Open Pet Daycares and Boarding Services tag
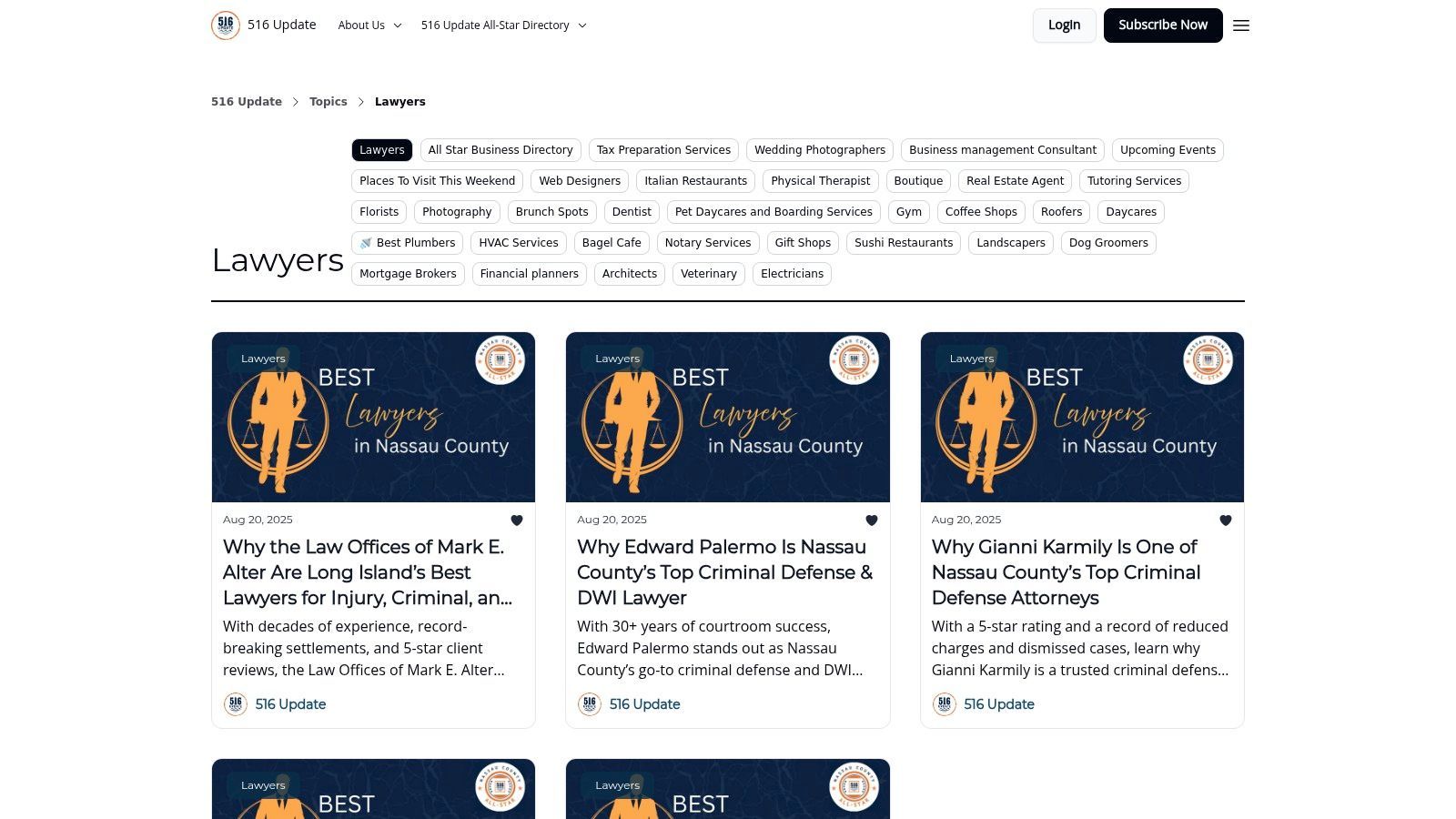 click(773, 212)
